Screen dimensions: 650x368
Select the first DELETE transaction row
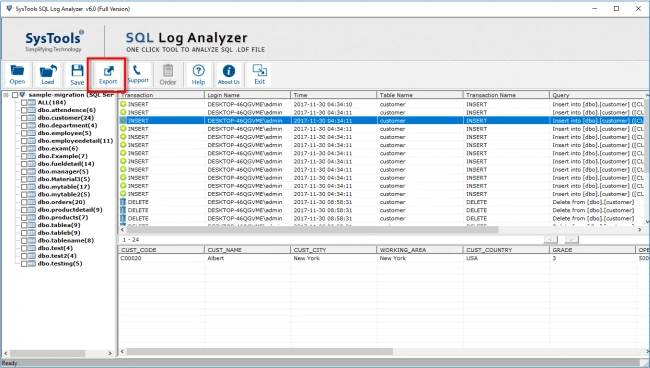coord(381,202)
